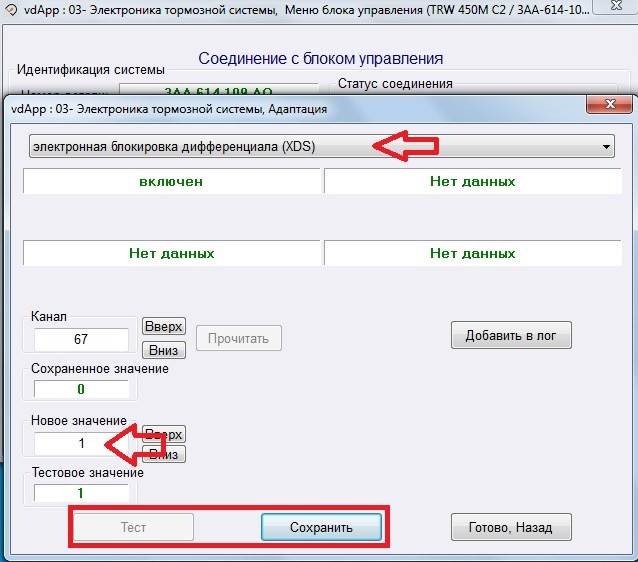
Task: Click 'Идентификация системы' label in main window
Action: click(91, 70)
